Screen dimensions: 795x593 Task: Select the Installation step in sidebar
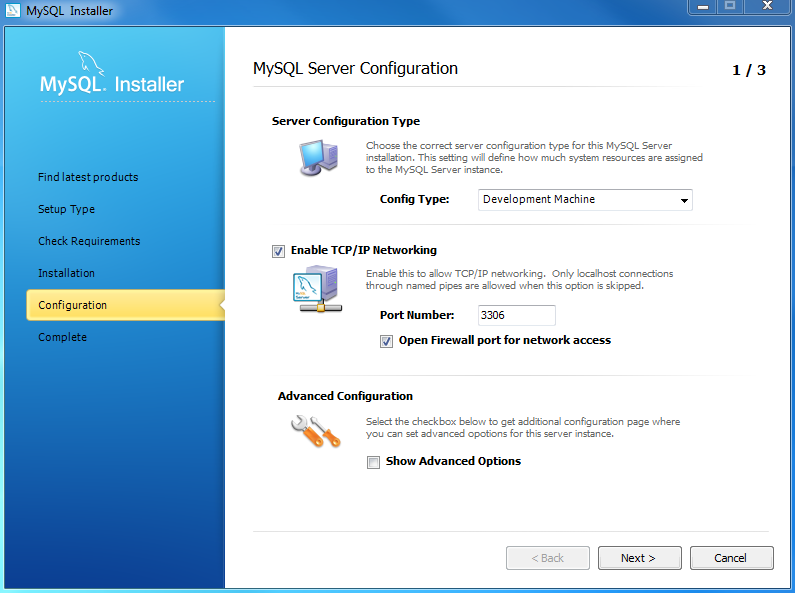click(66, 273)
